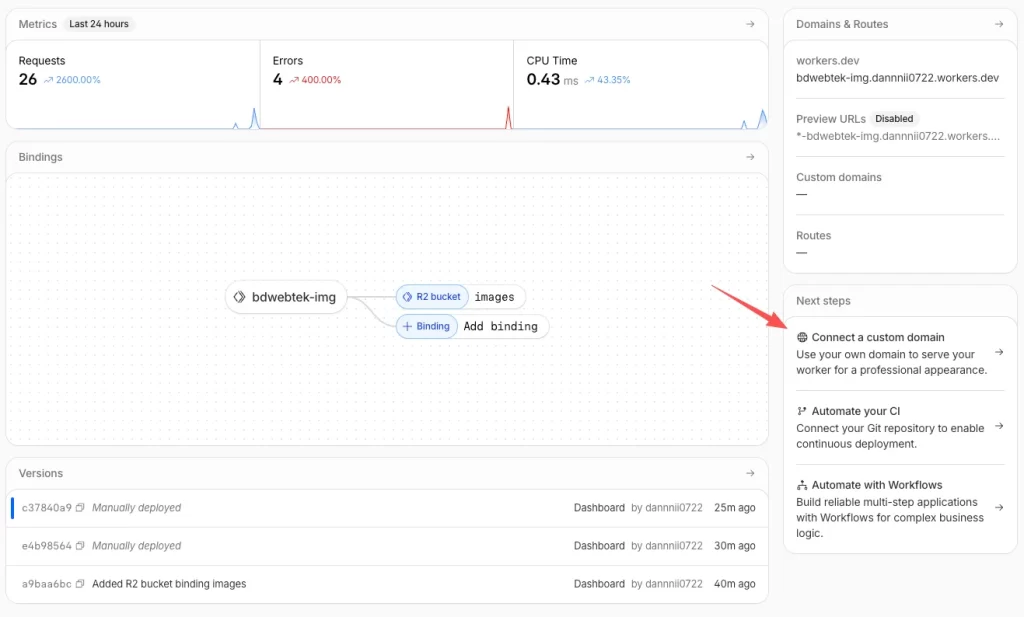
Task: Open the CPU Time metric card
Action: [x=641, y=85]
